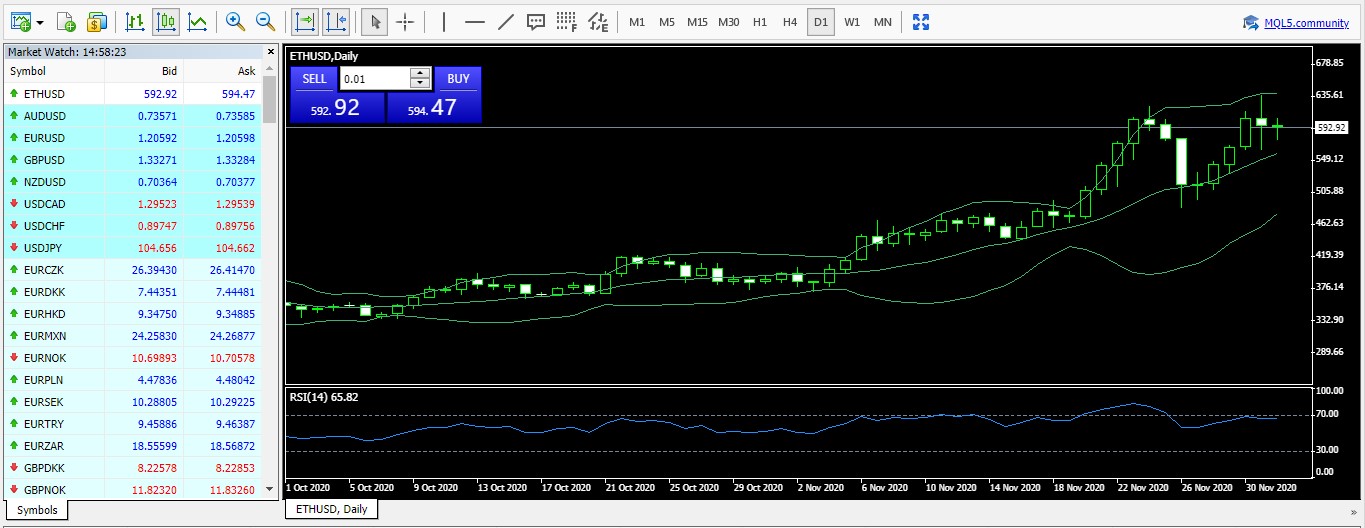The image size is (1365, 528).
Task: Click the Market Watch vertical scrollbar
Action: click(x=269, y=280)
